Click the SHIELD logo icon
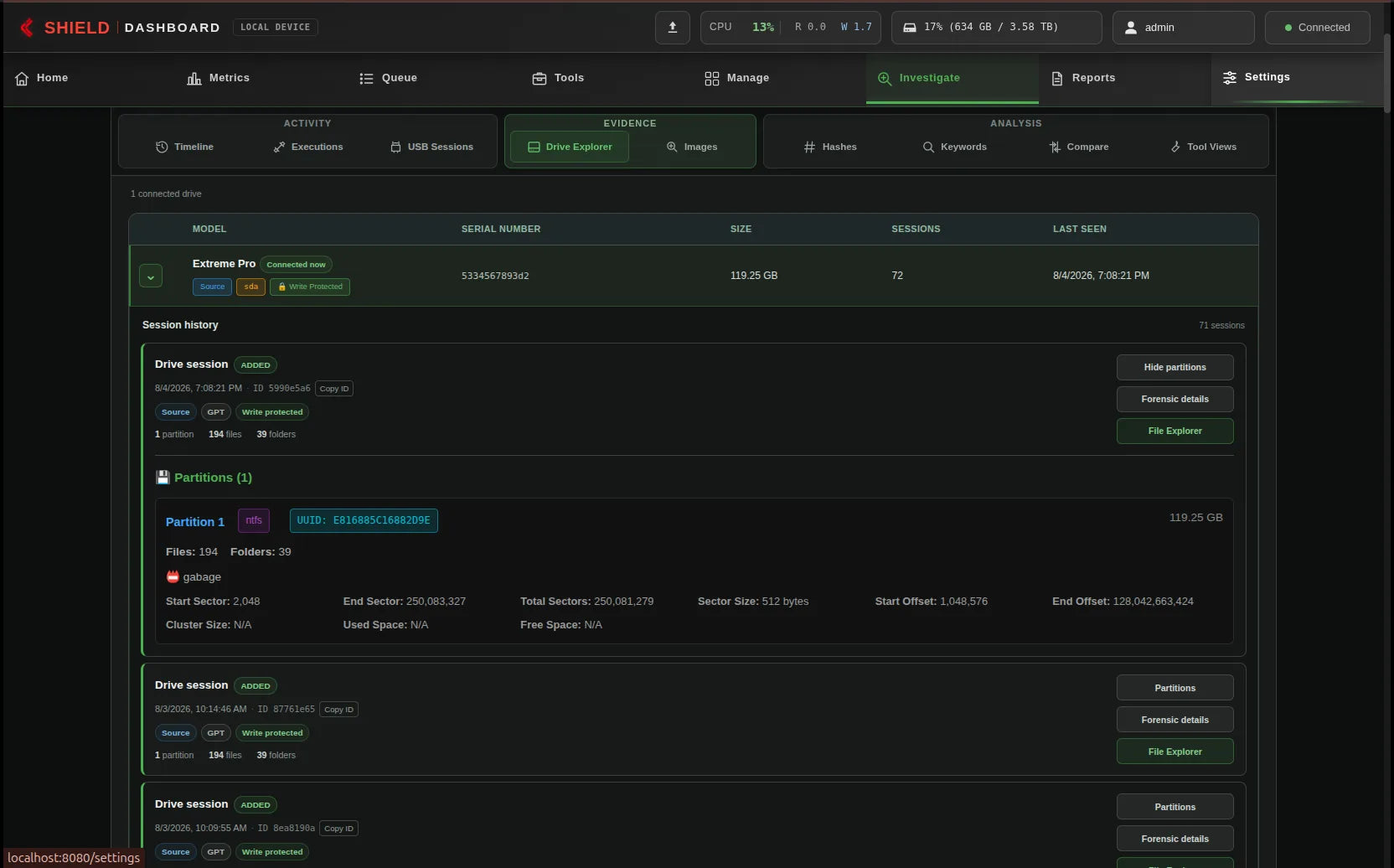Image resolution: width=1394 pixels, height=868 pixels. (x=27, y=28)
